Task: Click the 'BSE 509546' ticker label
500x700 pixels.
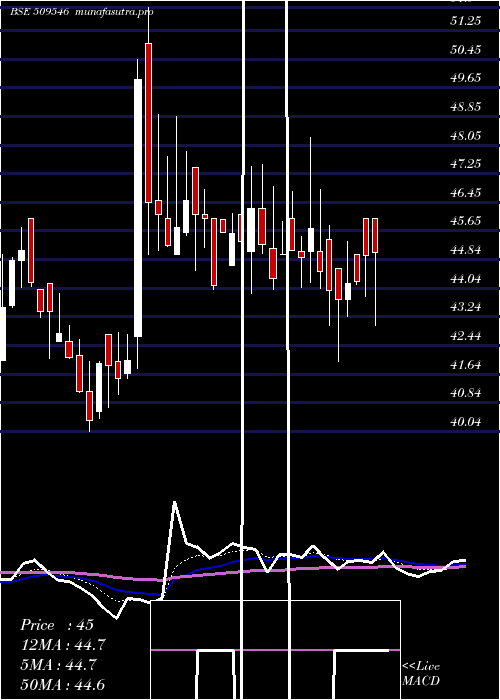Action: pyautogui.click(x=39, y=12)
